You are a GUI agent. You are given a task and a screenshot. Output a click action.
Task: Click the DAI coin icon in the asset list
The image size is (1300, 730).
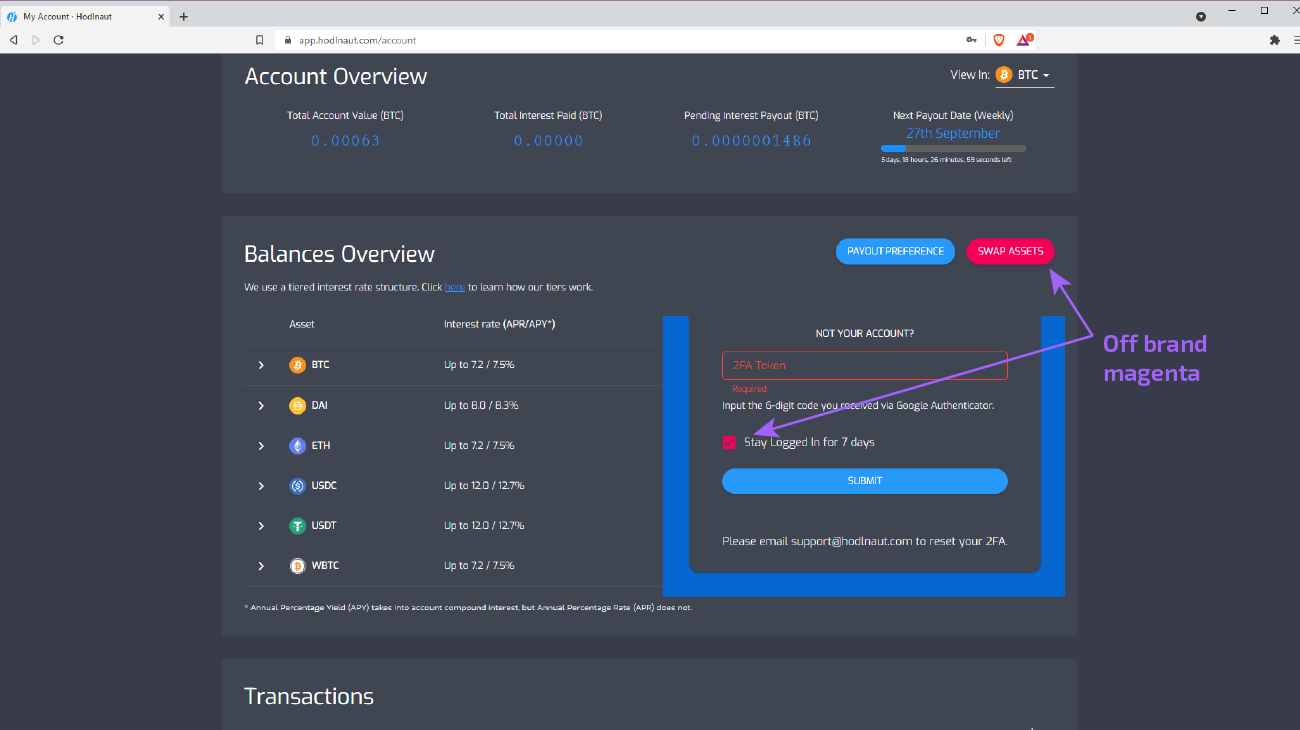(x=297, y=405)
